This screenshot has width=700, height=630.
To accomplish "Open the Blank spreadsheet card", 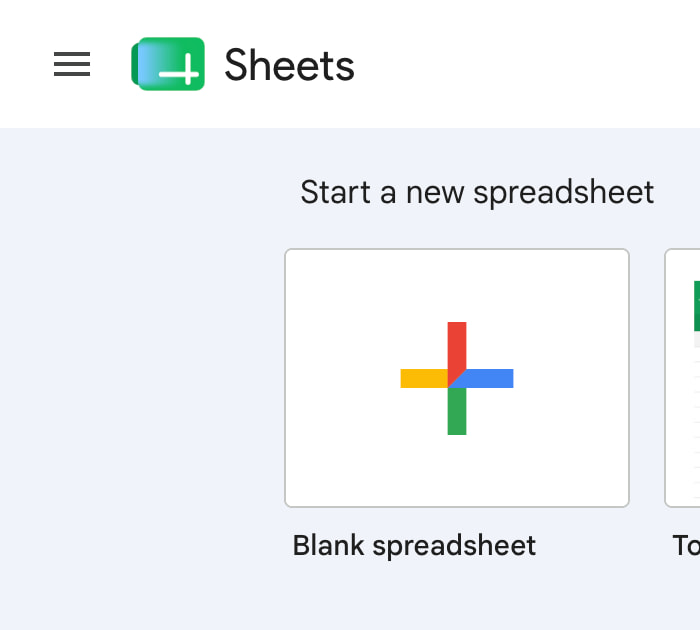I will (457, 378).
